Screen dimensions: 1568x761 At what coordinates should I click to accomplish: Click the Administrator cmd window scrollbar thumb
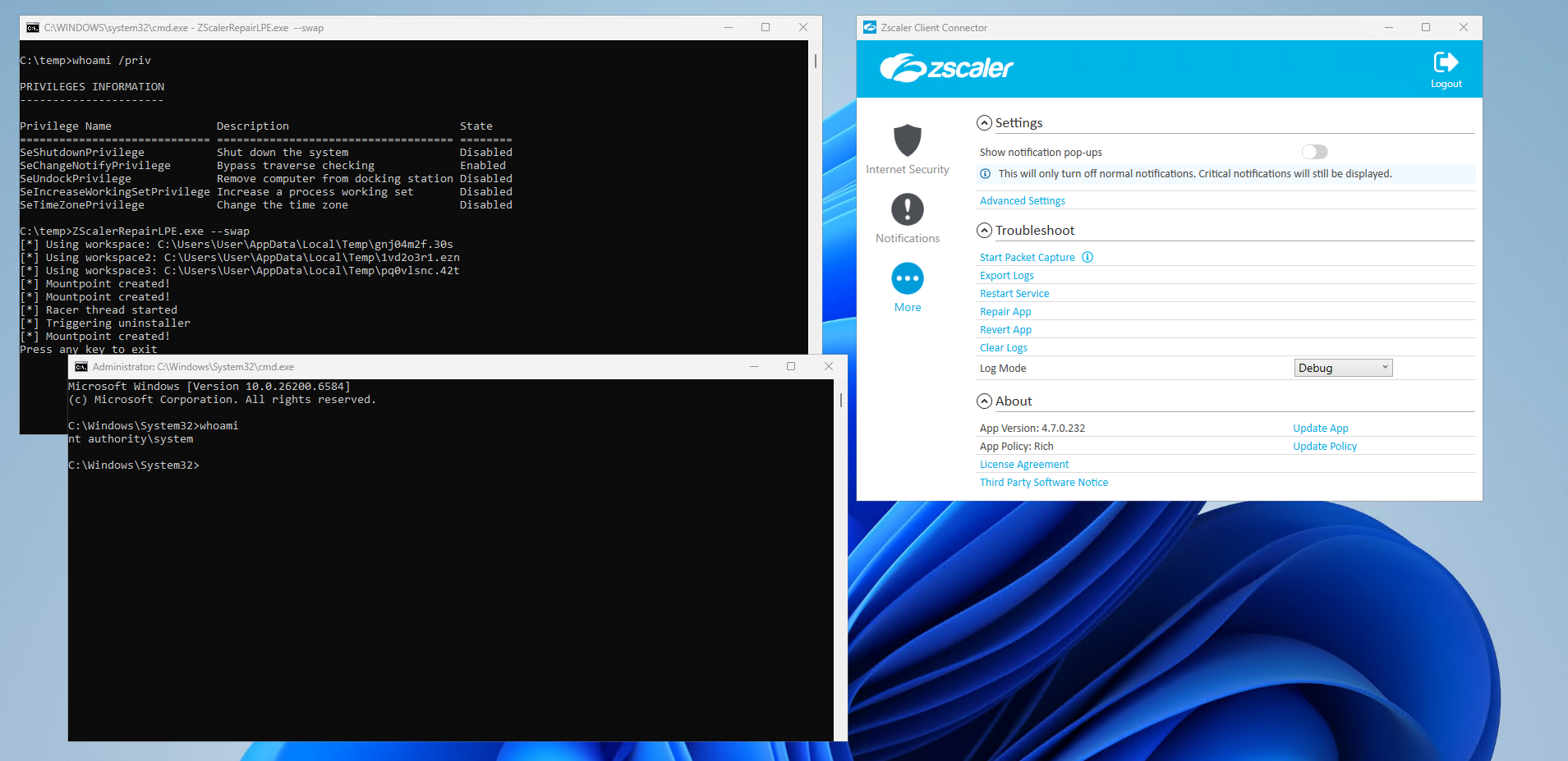(x=840, y=401)
